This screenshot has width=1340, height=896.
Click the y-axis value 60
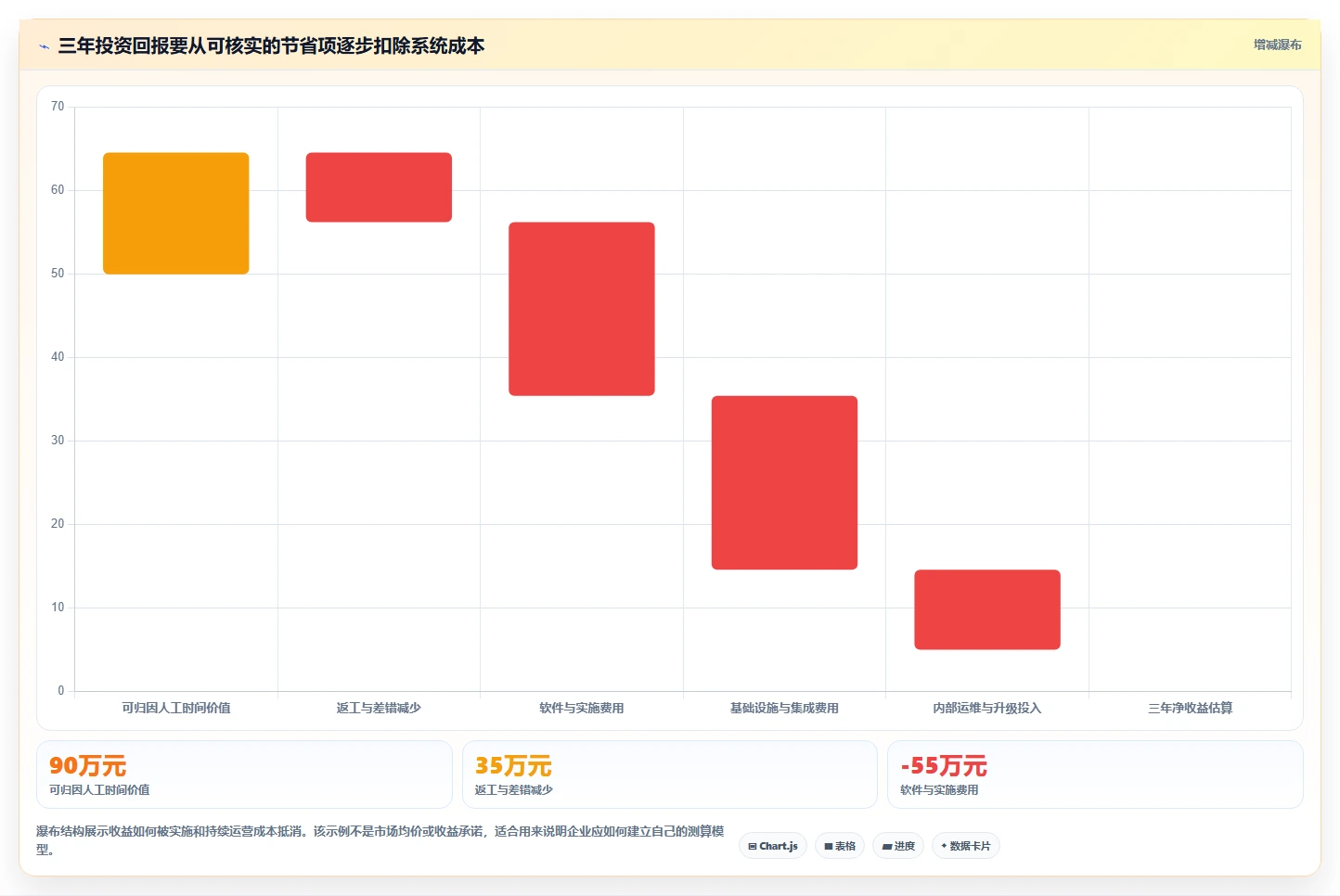click(58, 190)
